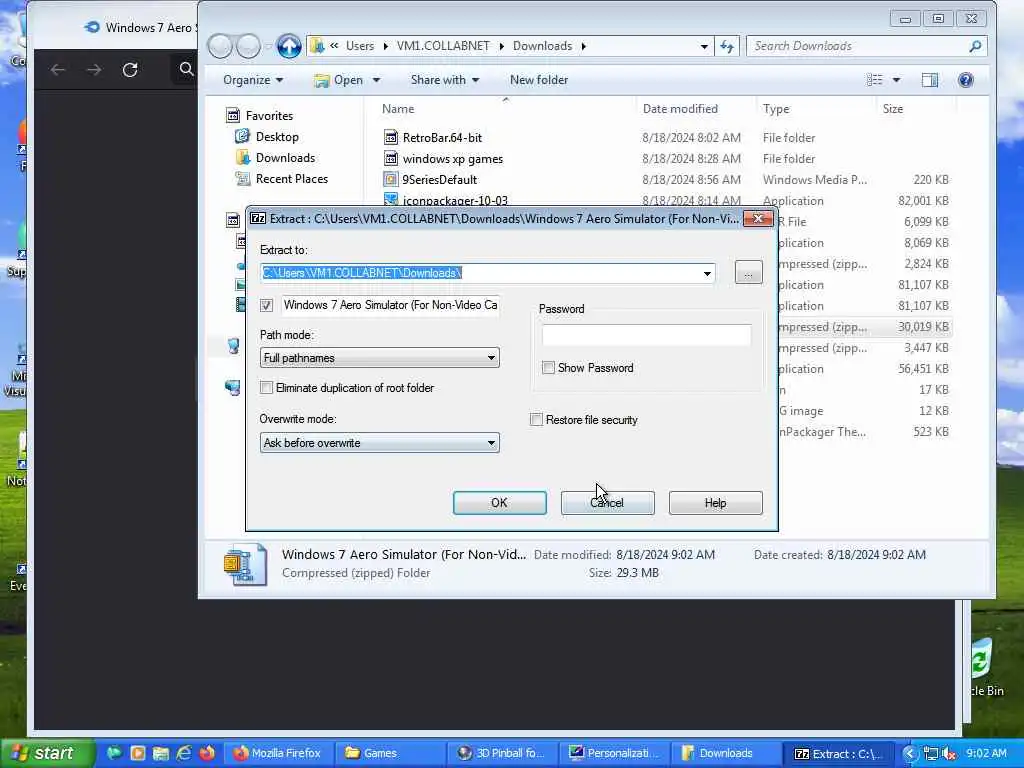Click the Open toolbar button

click(338, 80)
